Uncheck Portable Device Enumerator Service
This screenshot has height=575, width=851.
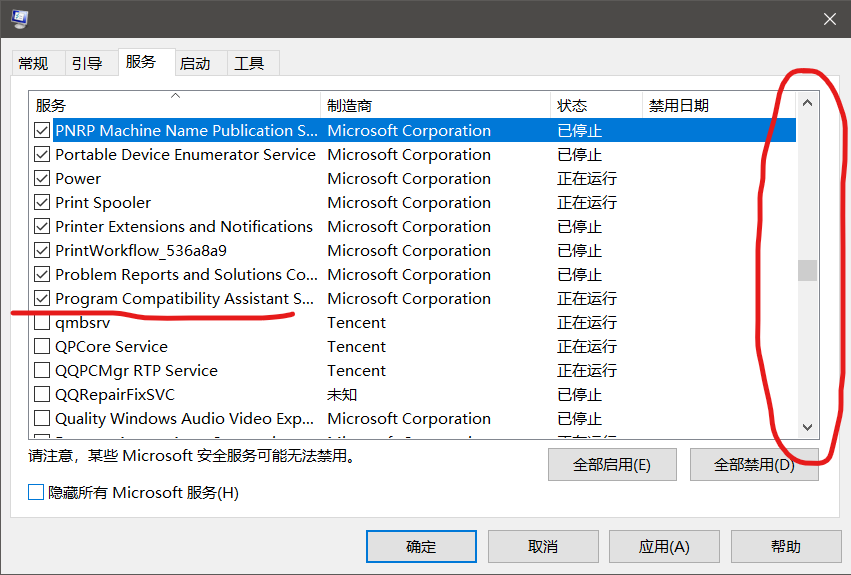tap(42, 155)
